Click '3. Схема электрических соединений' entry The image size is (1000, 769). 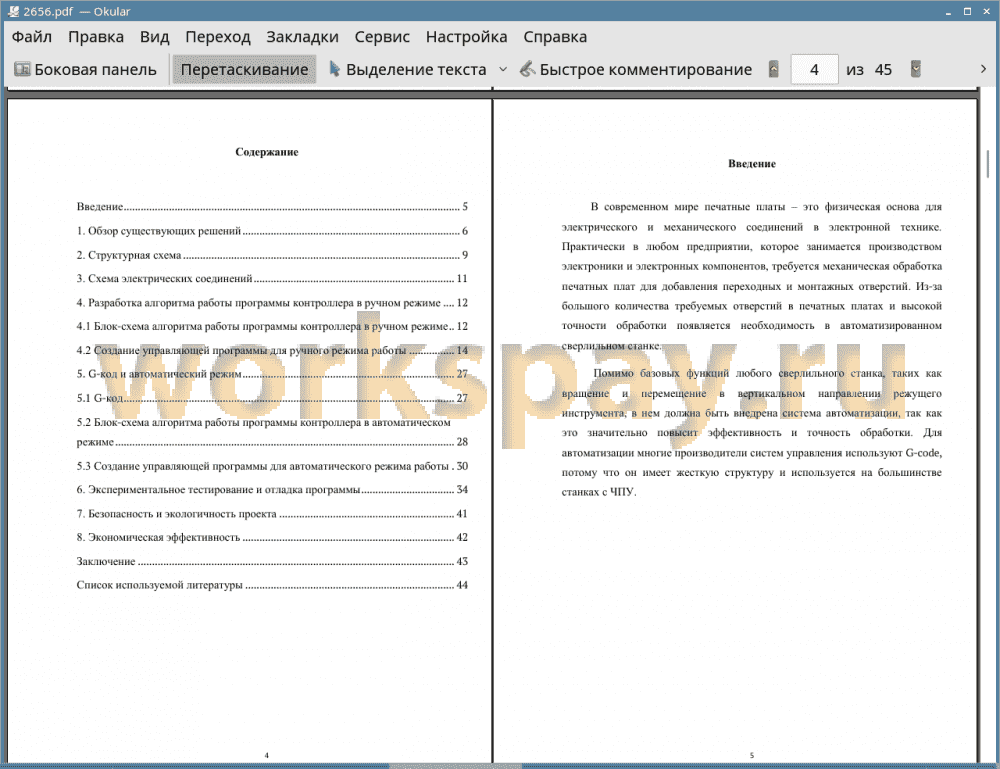(272, 279)
